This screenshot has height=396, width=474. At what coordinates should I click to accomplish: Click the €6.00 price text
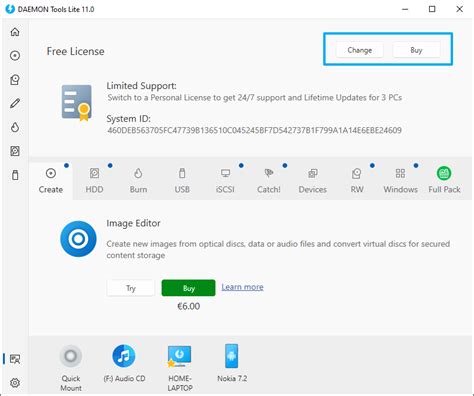click(189, 306)
